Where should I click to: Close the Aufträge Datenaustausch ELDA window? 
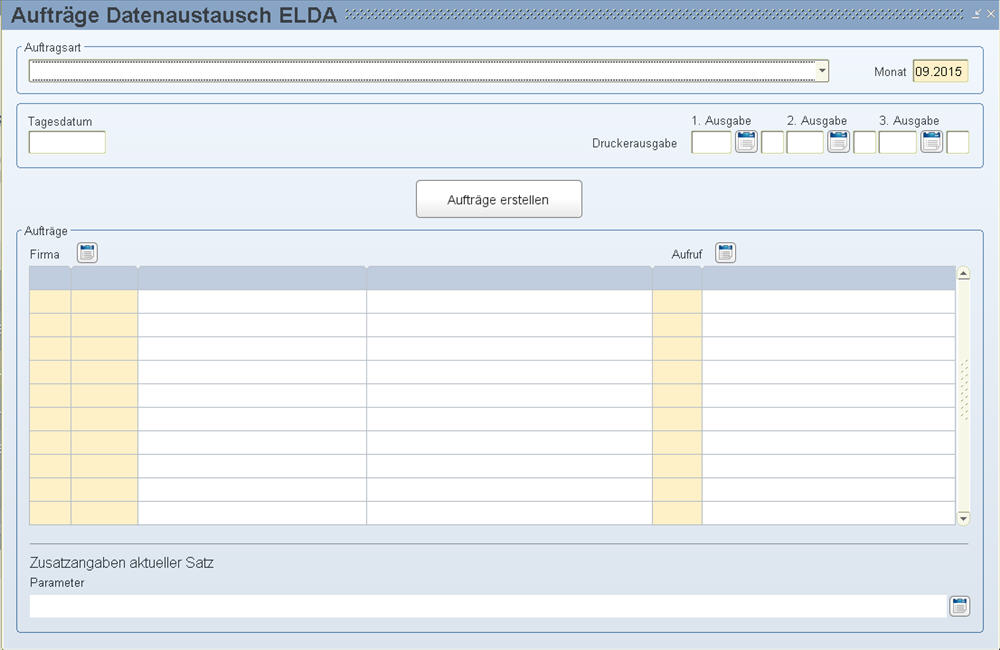tap(990, 14)
